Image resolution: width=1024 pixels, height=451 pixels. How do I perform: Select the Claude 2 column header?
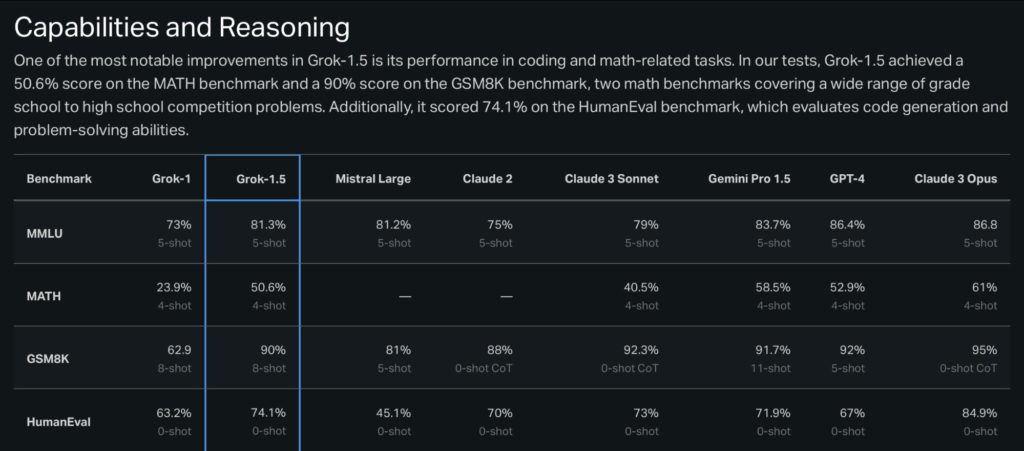coord(487,179)
